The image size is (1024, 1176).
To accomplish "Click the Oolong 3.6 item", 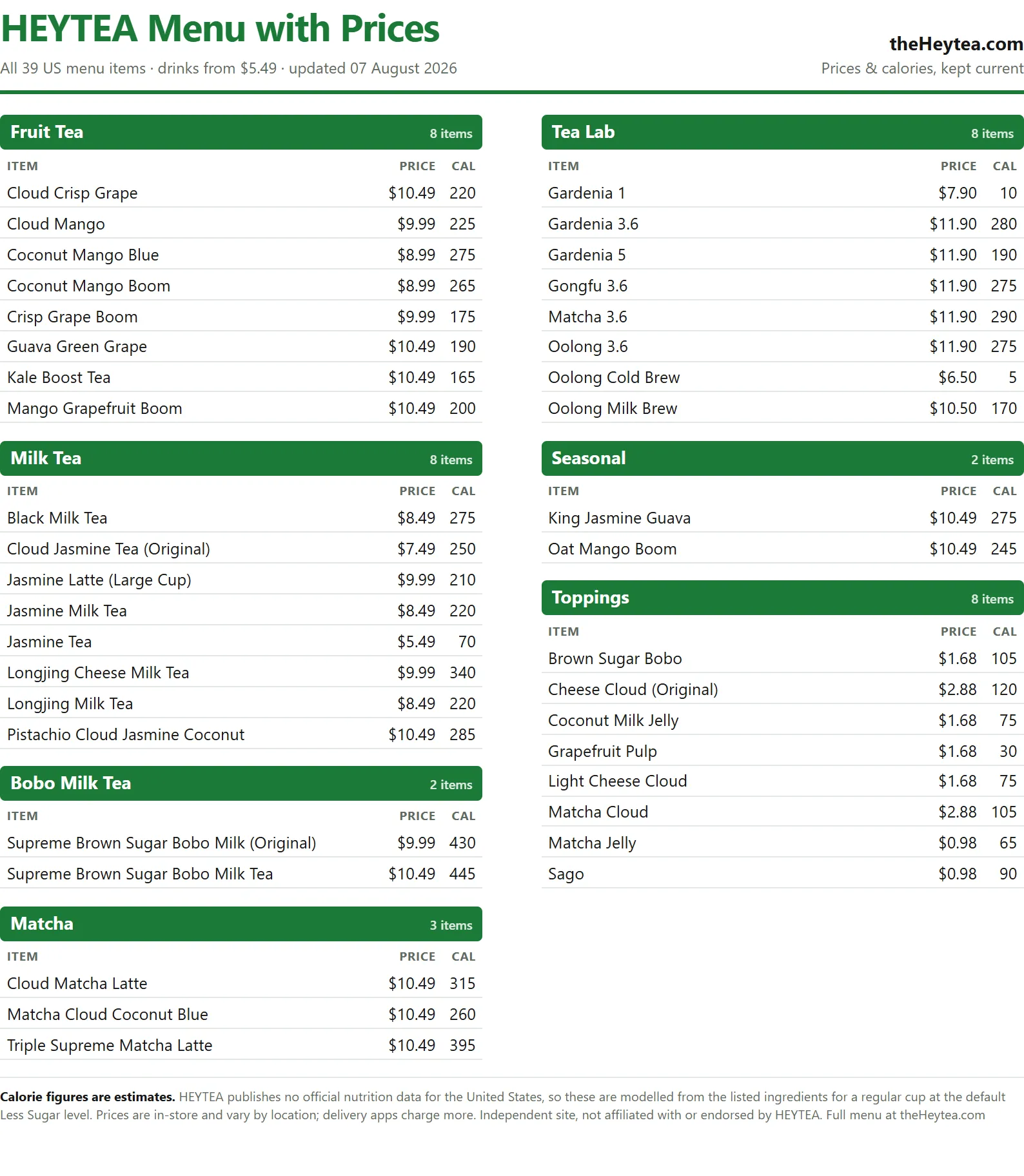I will (x=782, y=346).
